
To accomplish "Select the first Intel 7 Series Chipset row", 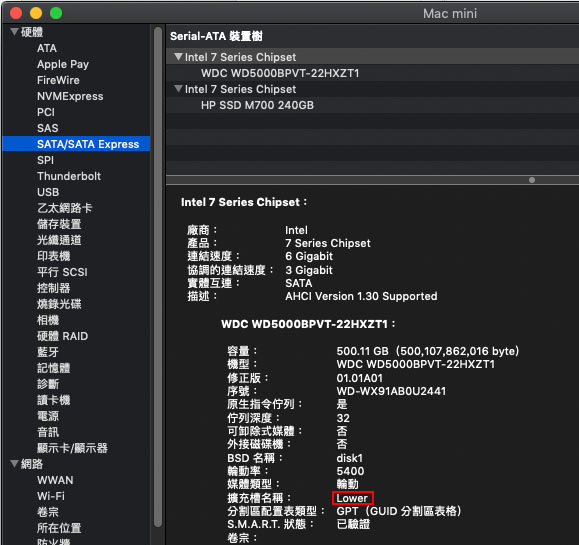I will click(372, 57).
